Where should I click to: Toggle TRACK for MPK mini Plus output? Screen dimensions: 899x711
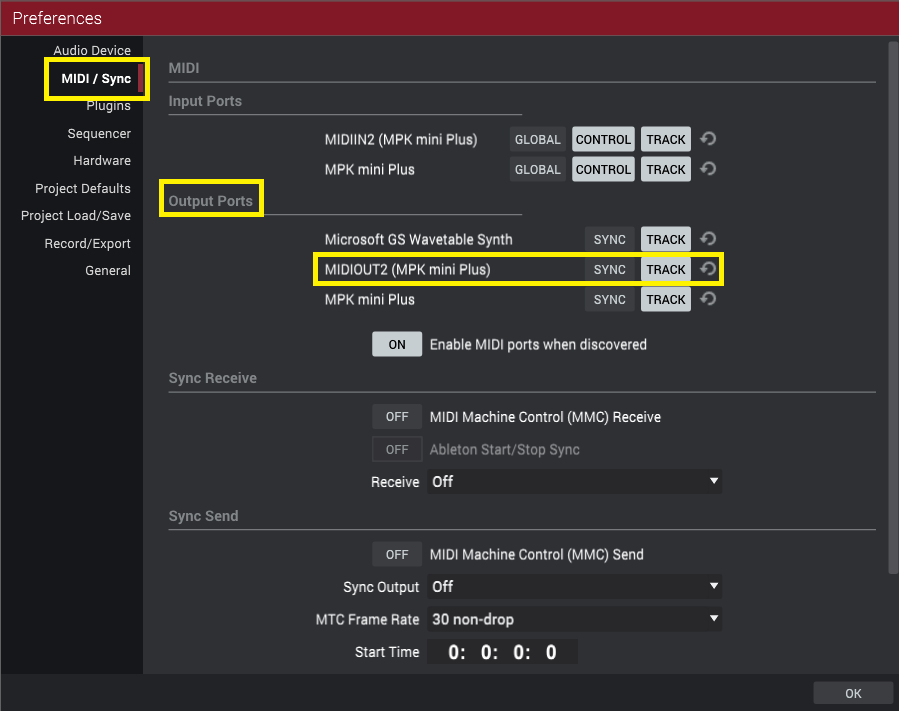[666, 299]
